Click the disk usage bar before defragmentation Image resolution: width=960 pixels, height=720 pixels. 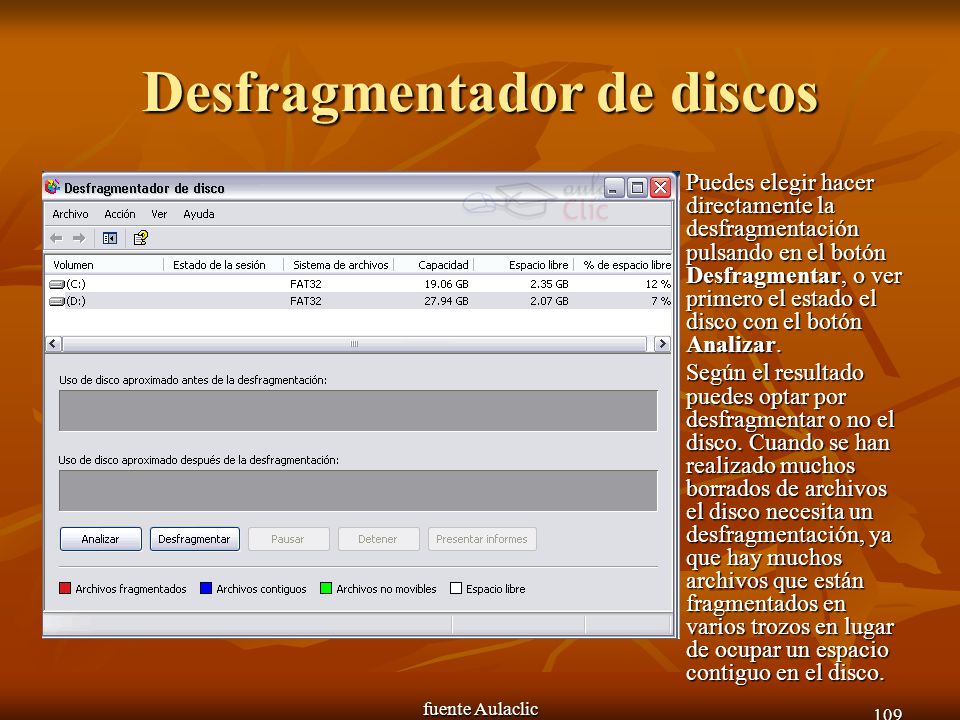[358, 410]
